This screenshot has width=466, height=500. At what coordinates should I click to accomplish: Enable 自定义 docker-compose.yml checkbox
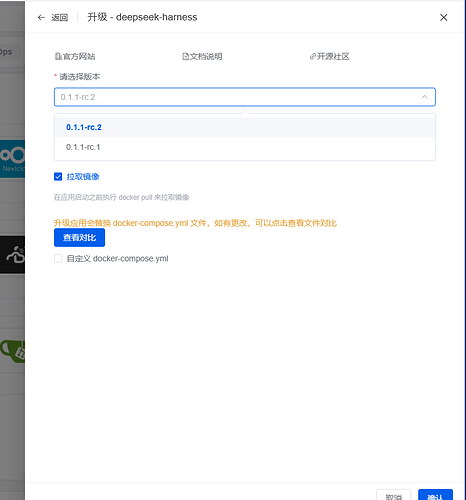(58, 258)
